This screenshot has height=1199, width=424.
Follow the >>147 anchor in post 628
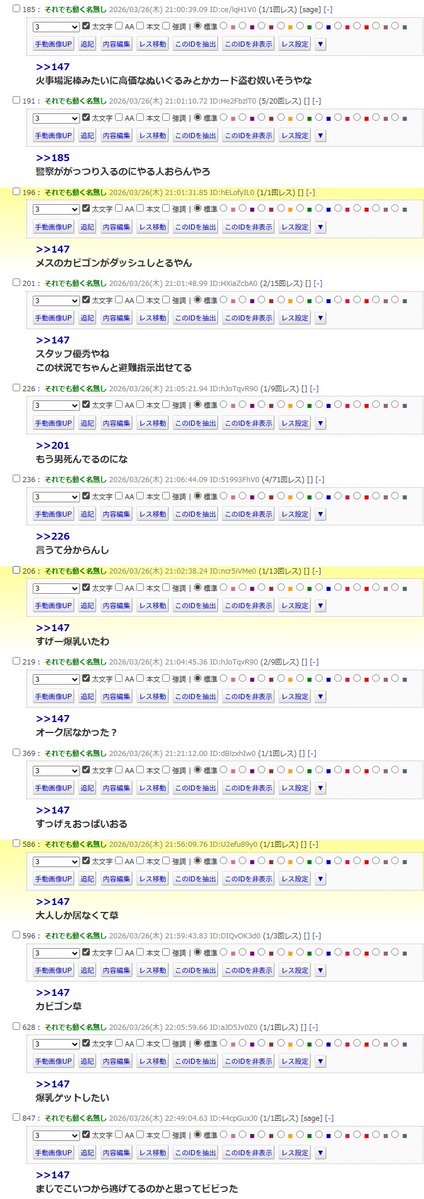(53, 1084)
